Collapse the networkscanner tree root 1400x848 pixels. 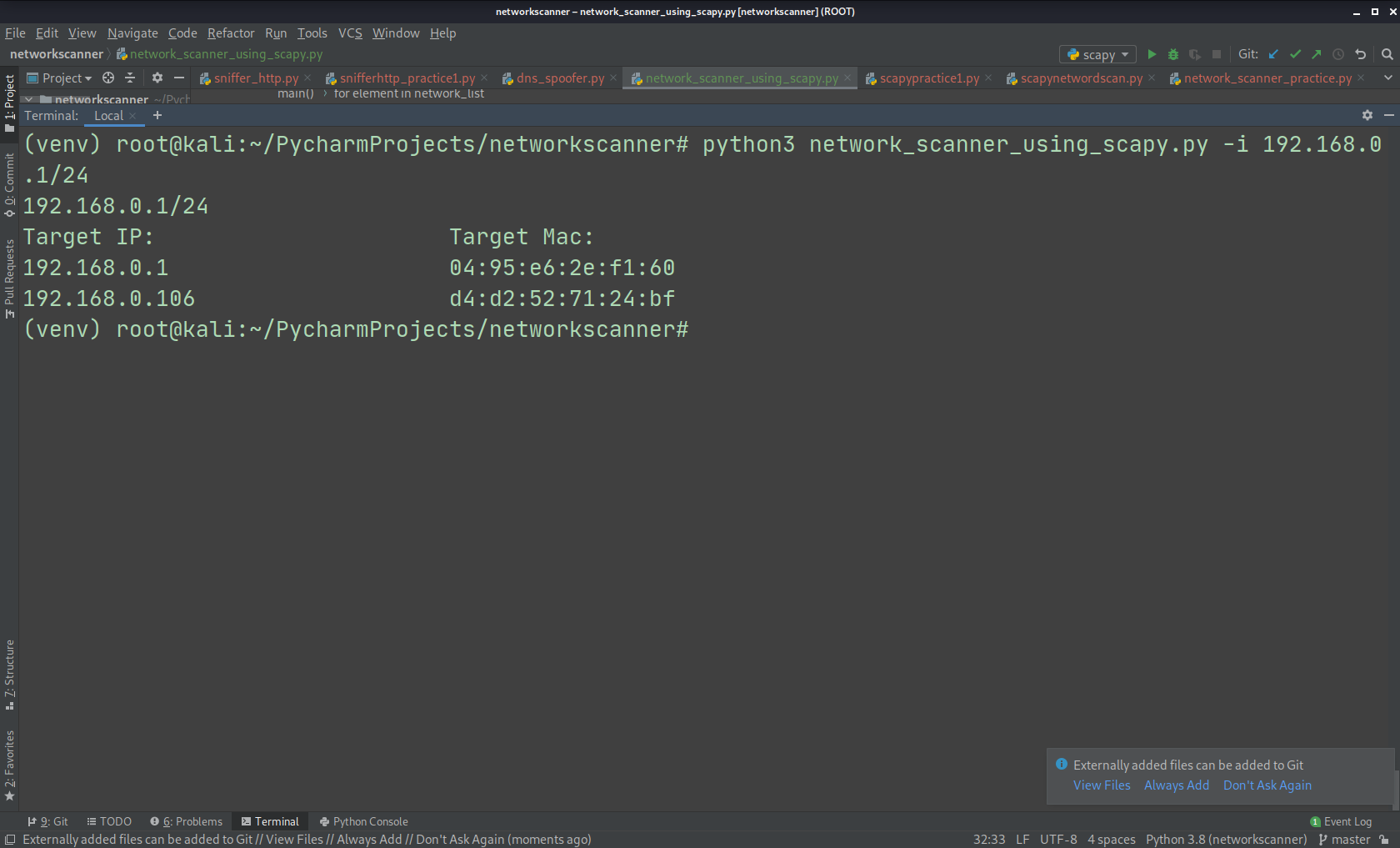click(29, 99)
